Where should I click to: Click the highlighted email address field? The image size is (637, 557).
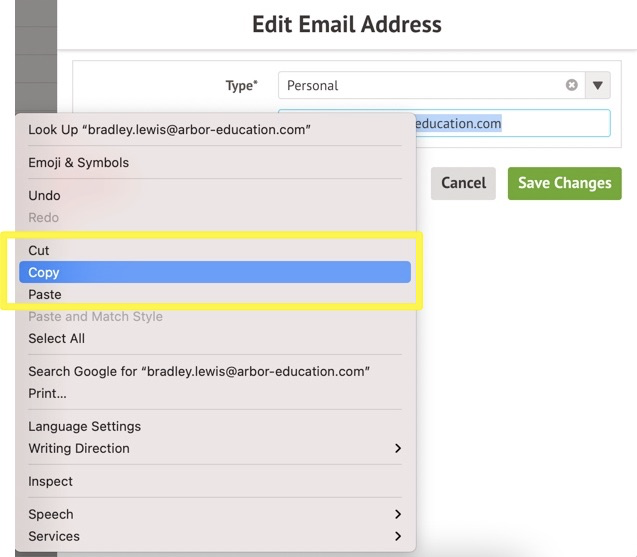click(510, 124)
